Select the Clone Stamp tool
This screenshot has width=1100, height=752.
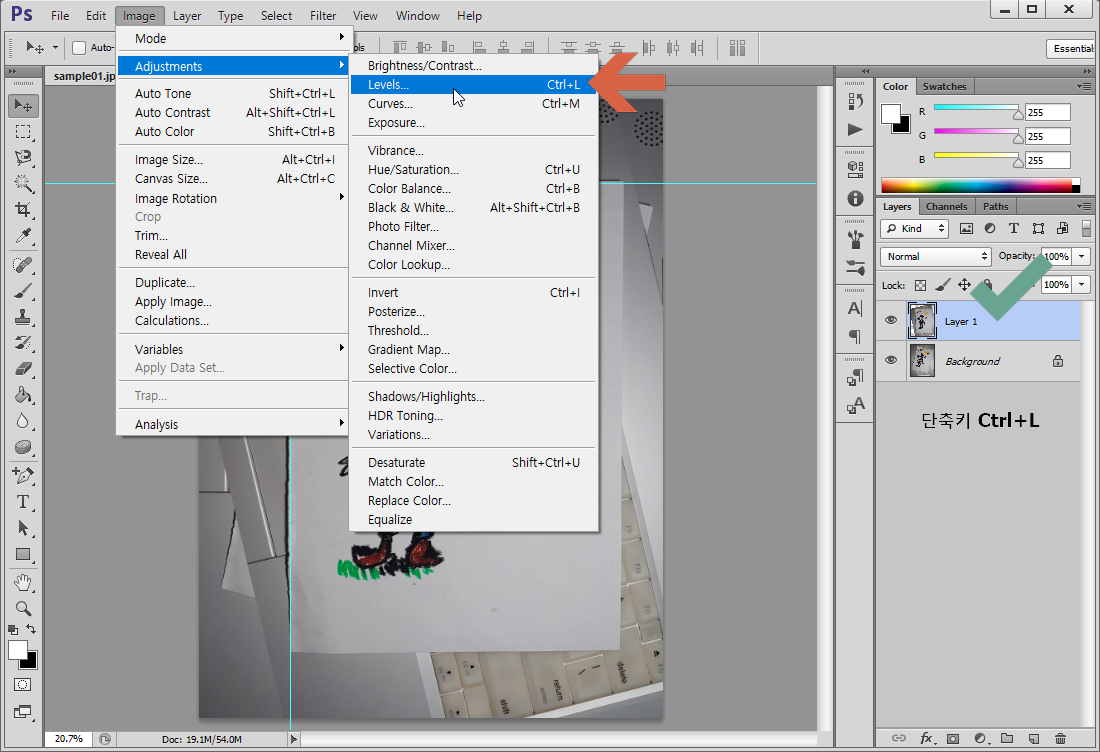tap(23, 317)
